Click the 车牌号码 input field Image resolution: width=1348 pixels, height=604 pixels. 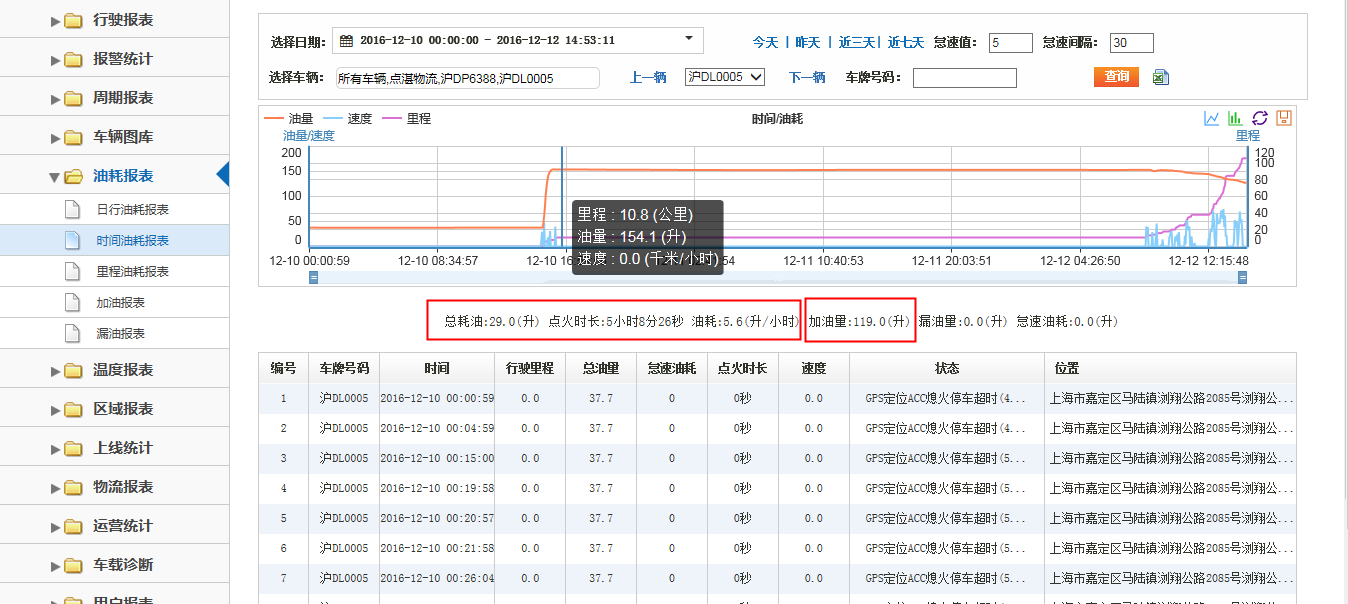[963, 76]
